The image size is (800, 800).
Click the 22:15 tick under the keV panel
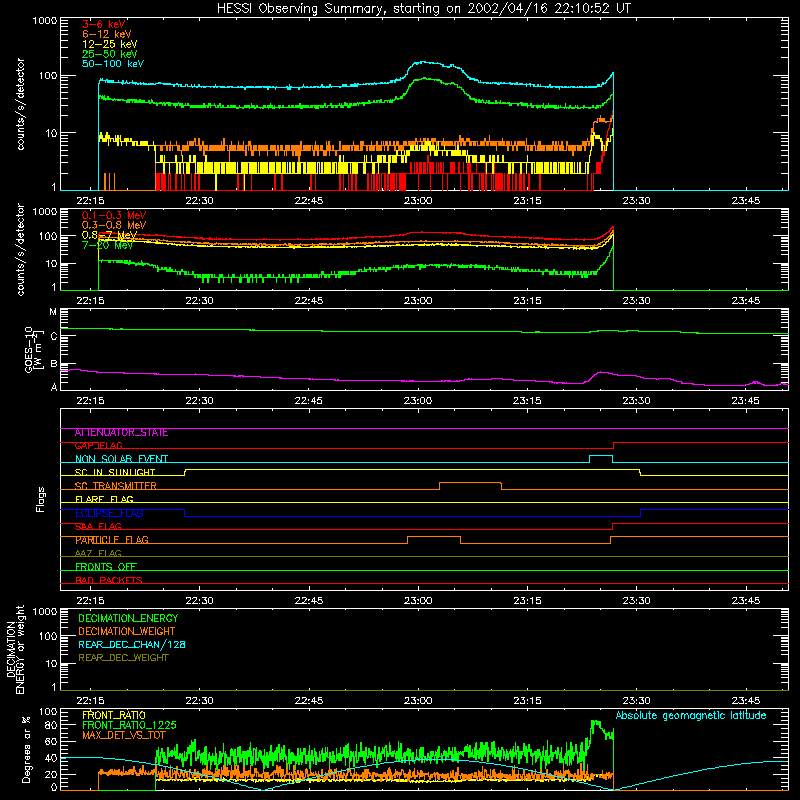pos(90,201)
